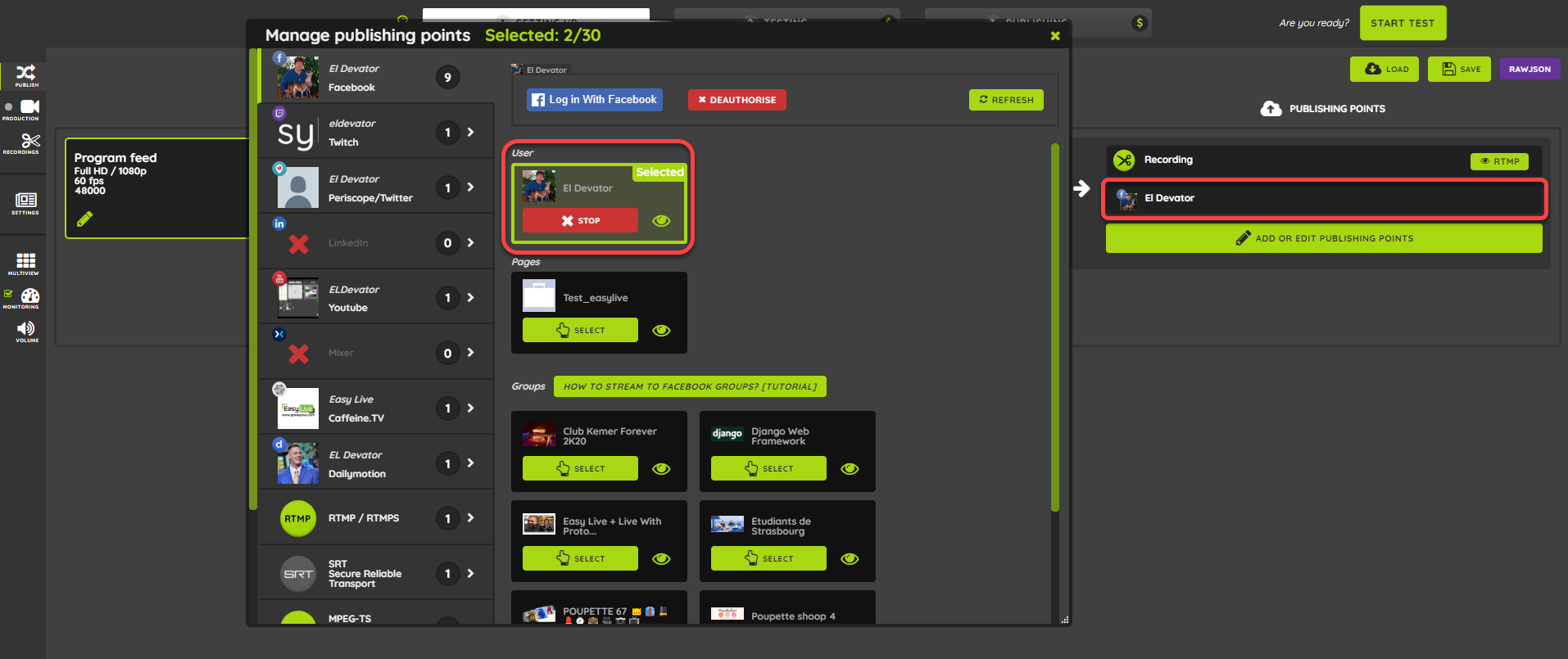1568x659 pixels.
Task: Click the Log in With Facebook button
Action: pos(595,100)
